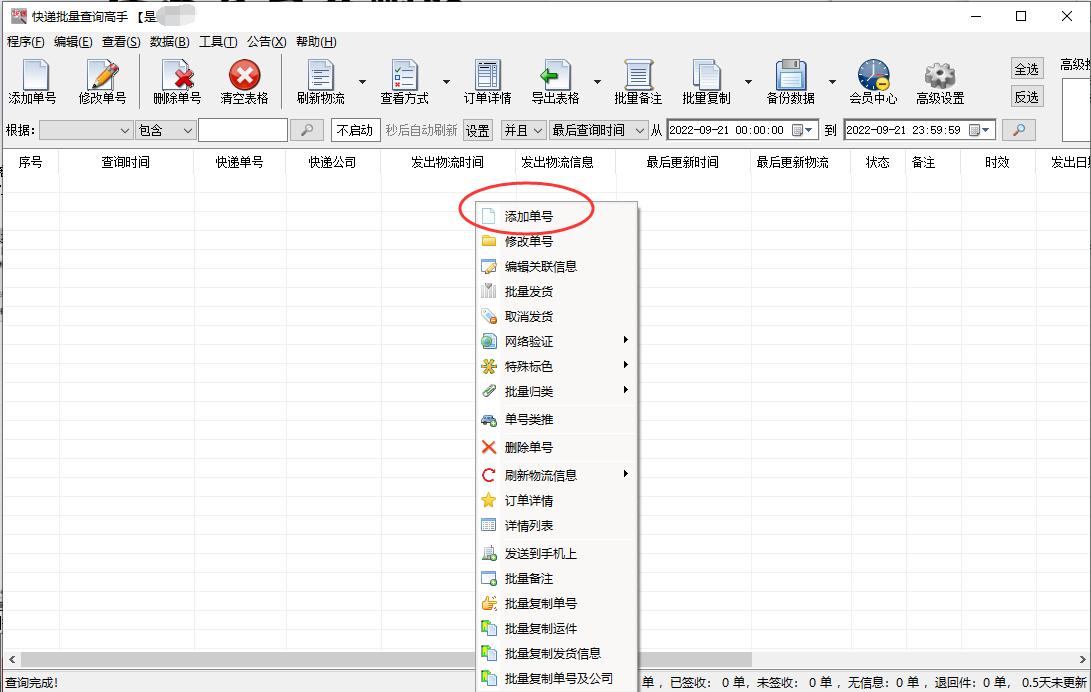Open the 根据 filter dropdown
This screenshot has height=692, width=1091.
pos(87,130)
